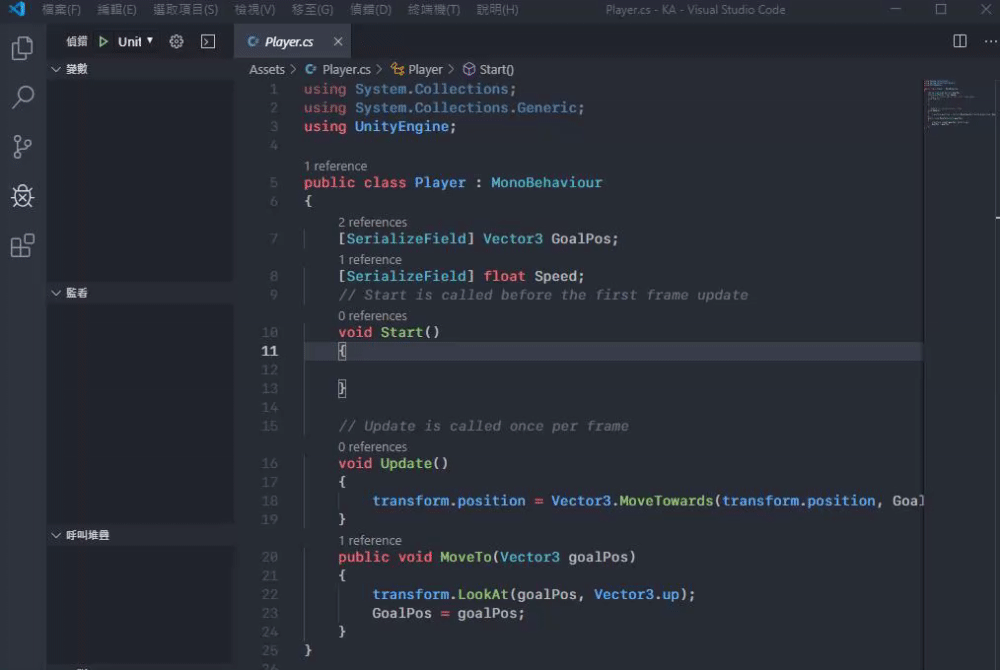
Task: Click the Start method name on line 10
Action: pos(402,332)
